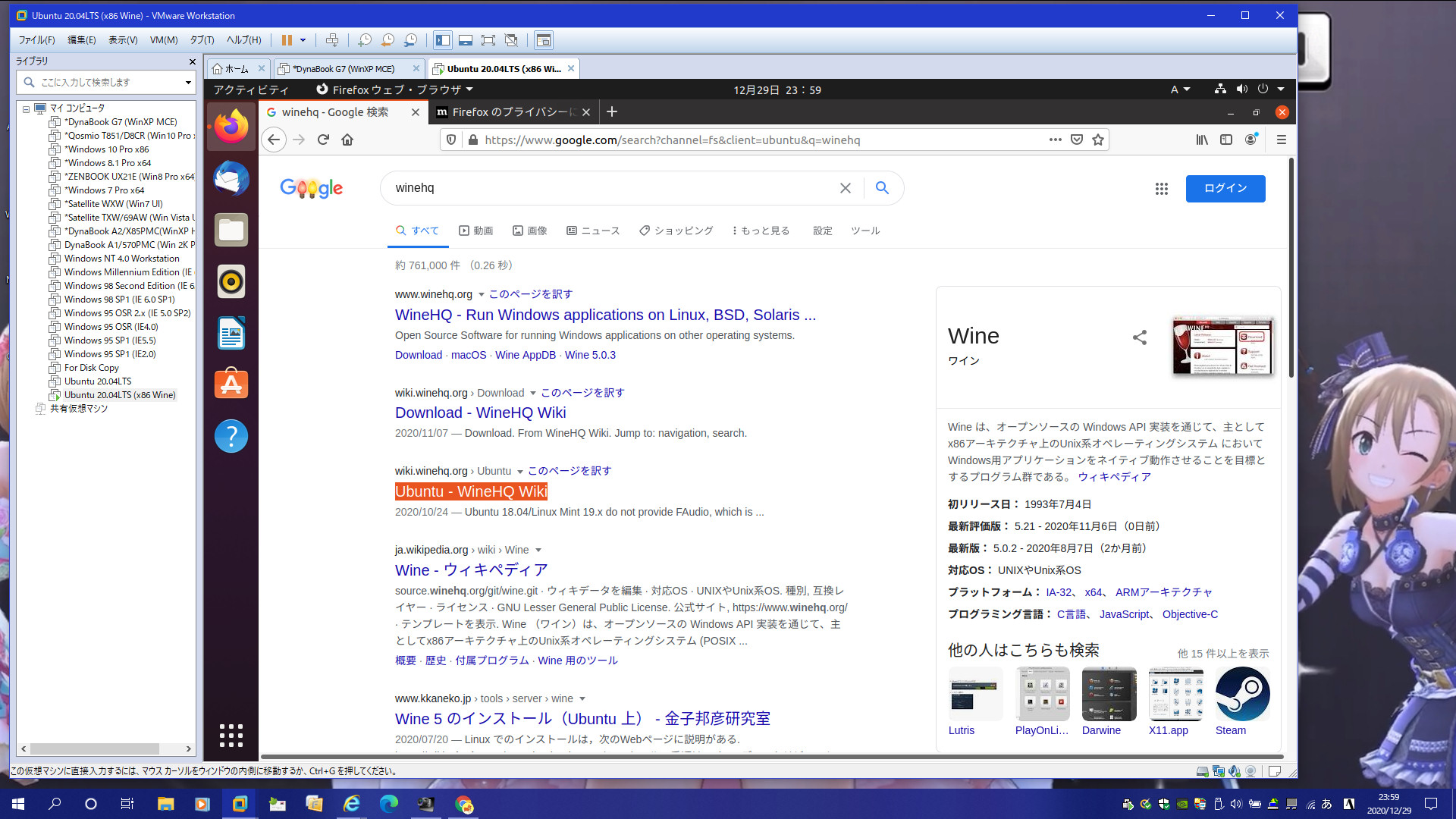Open Ubuntu Software from the dock
Image resolution: width=1456 pixels, height=819 pixels.
231,384
